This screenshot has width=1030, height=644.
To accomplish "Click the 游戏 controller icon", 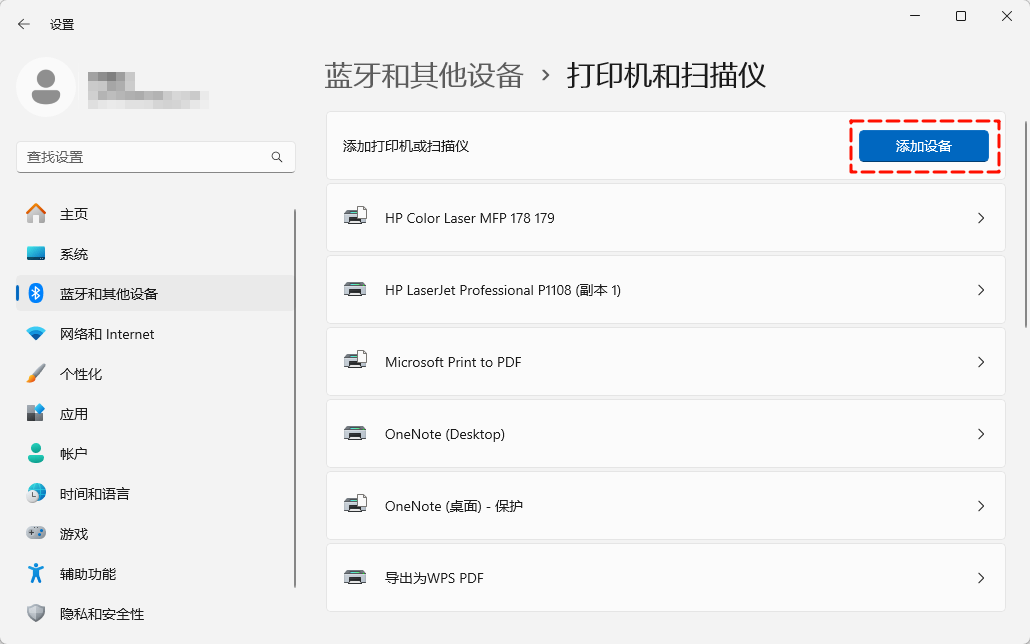I will click(x=36, y=534).
